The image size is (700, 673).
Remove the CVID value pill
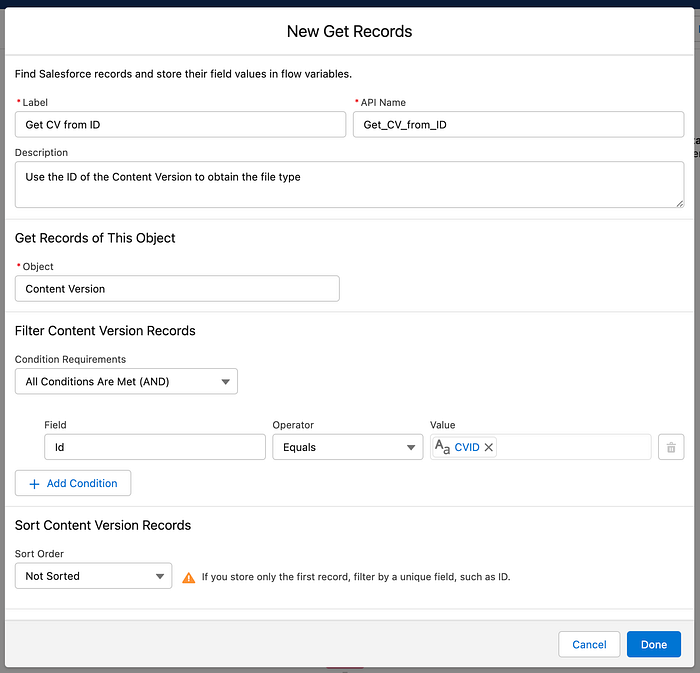coord(489,448)
